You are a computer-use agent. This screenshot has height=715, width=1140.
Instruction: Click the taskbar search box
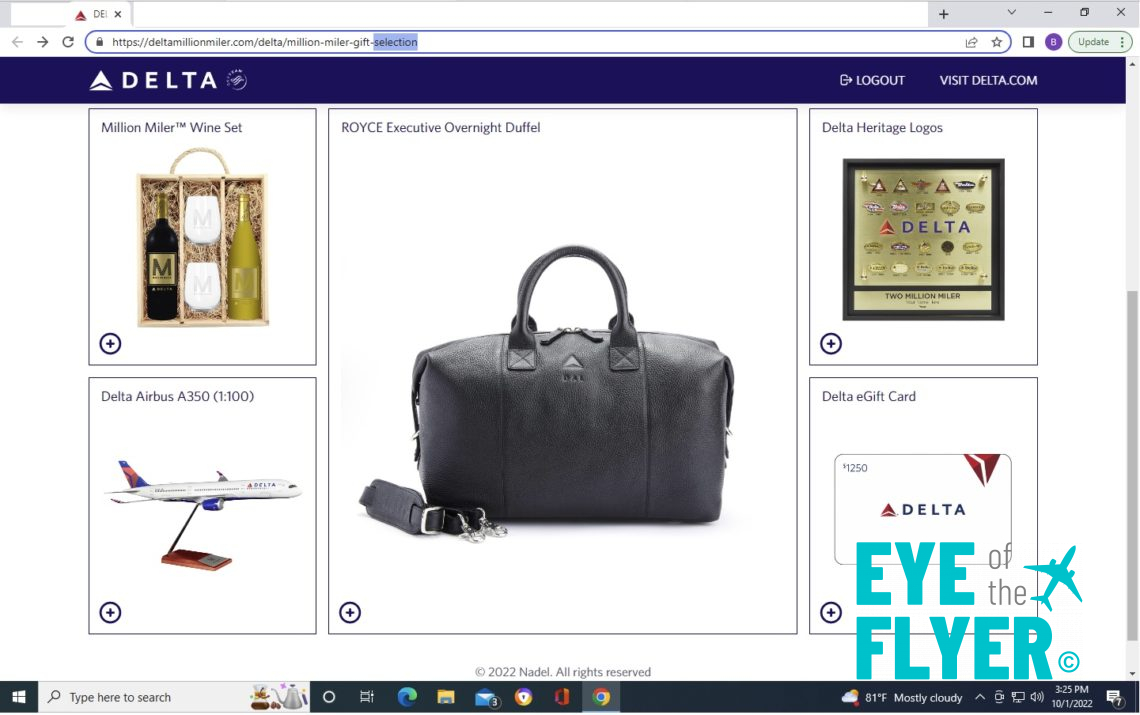(174, 697)
